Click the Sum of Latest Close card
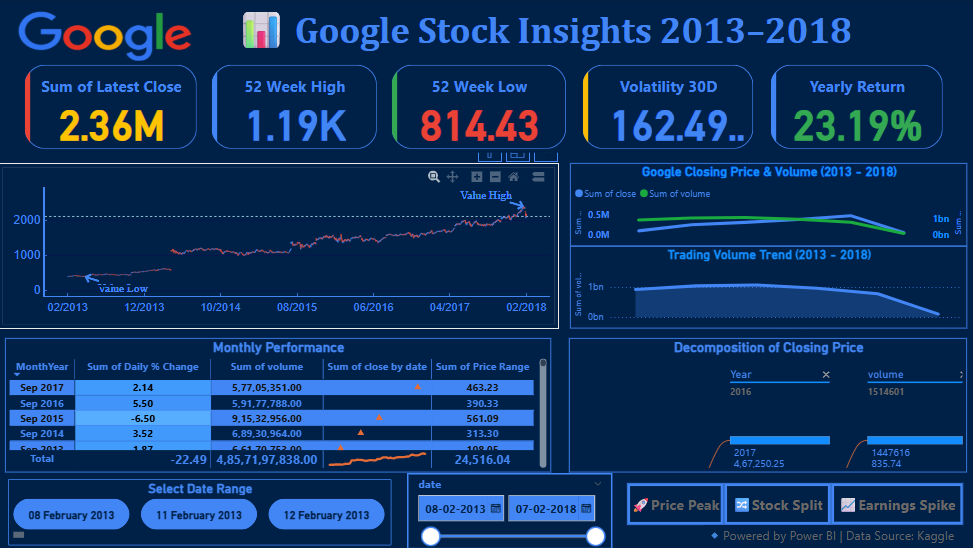Screen dimensions: 973x548 pyautogui.click(x=111, y=107)
